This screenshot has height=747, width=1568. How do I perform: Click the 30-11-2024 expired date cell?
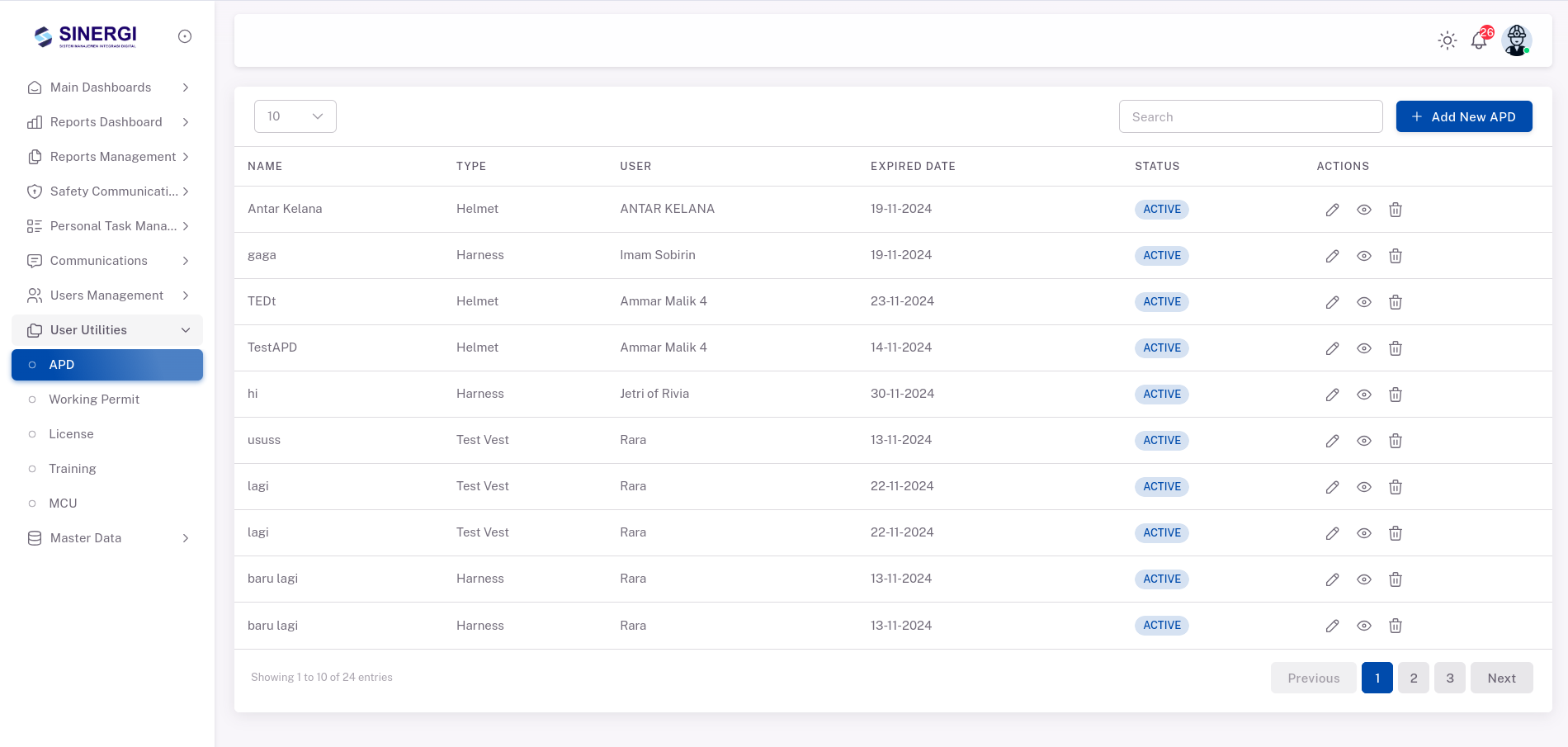pos(902,394)
